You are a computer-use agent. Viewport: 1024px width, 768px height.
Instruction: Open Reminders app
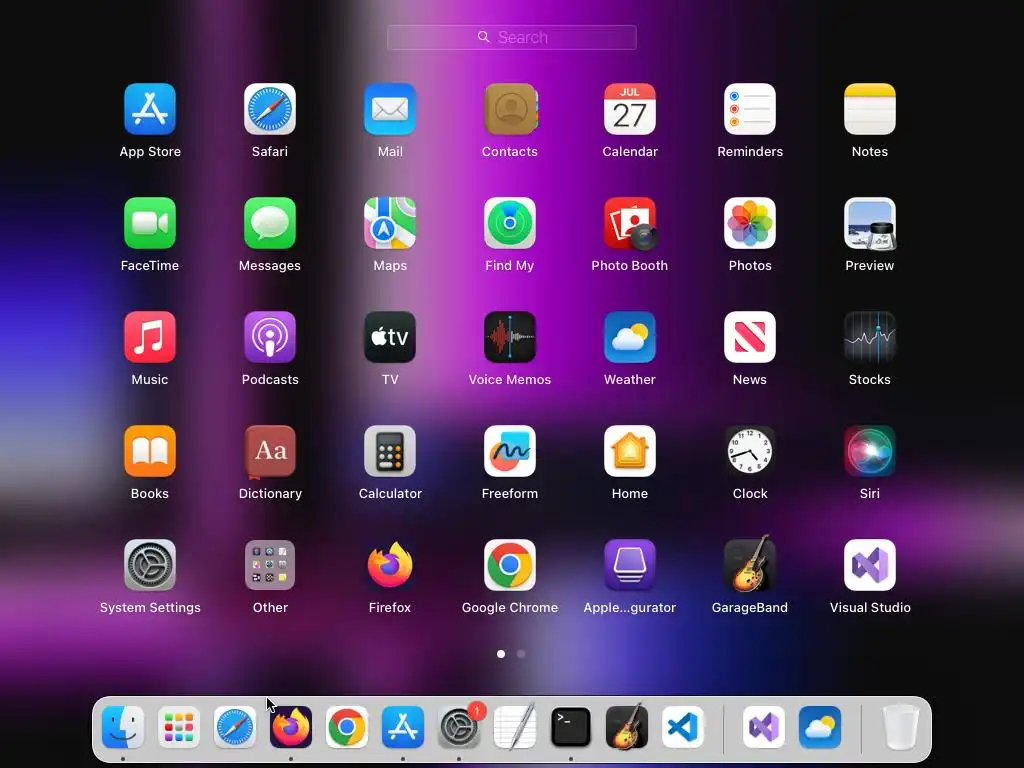750,109
